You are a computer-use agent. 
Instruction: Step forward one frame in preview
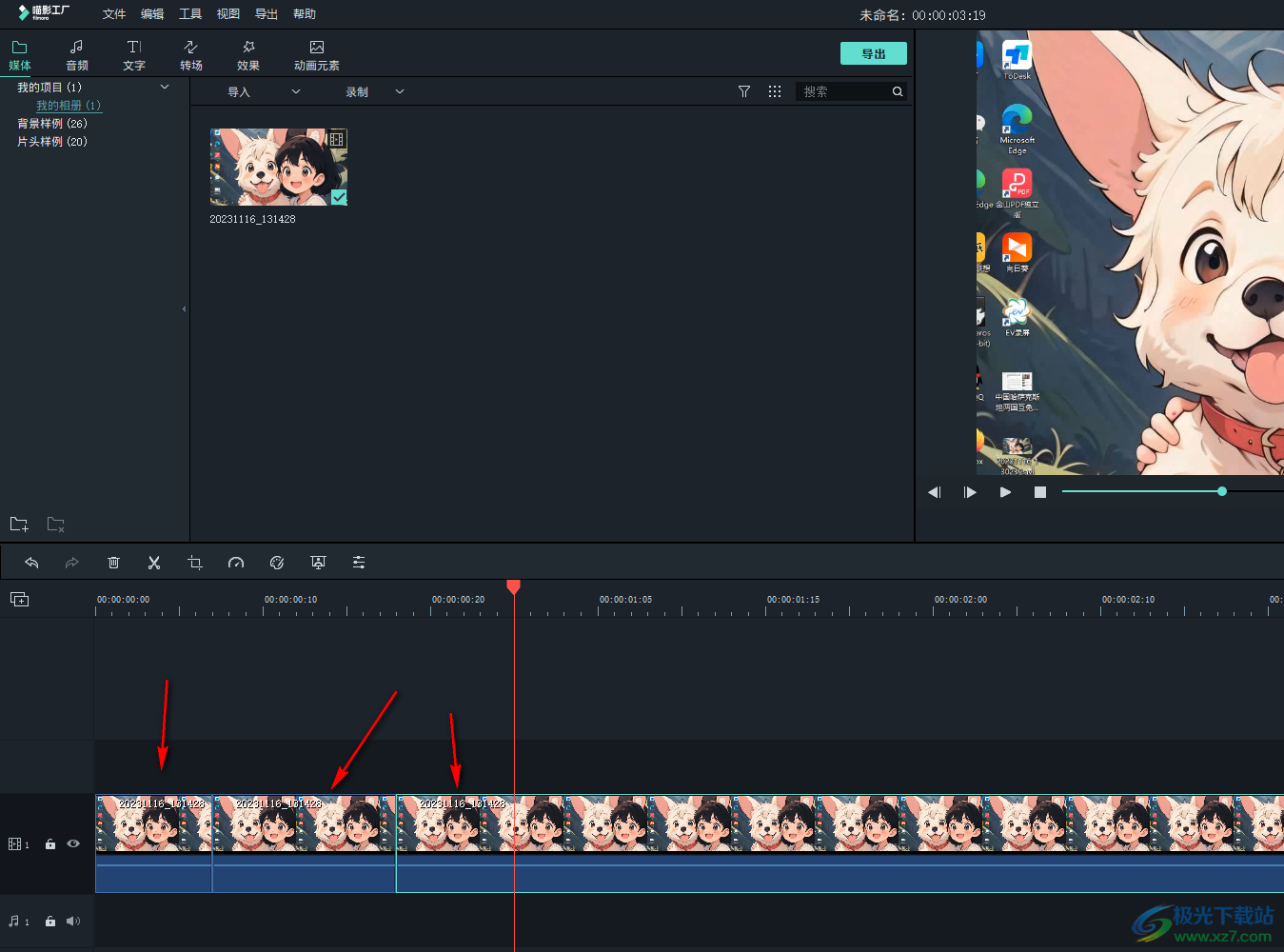[x=970, y=492]
